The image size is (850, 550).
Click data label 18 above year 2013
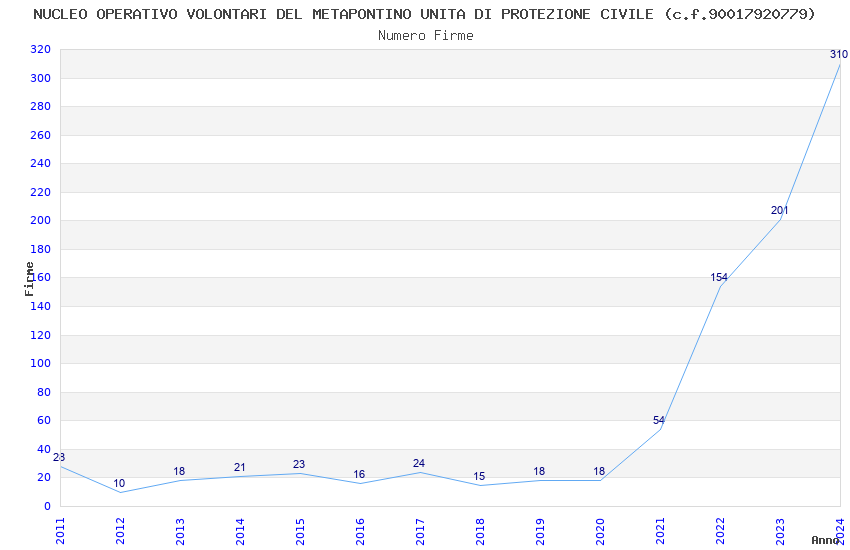[x=179, y=471]
